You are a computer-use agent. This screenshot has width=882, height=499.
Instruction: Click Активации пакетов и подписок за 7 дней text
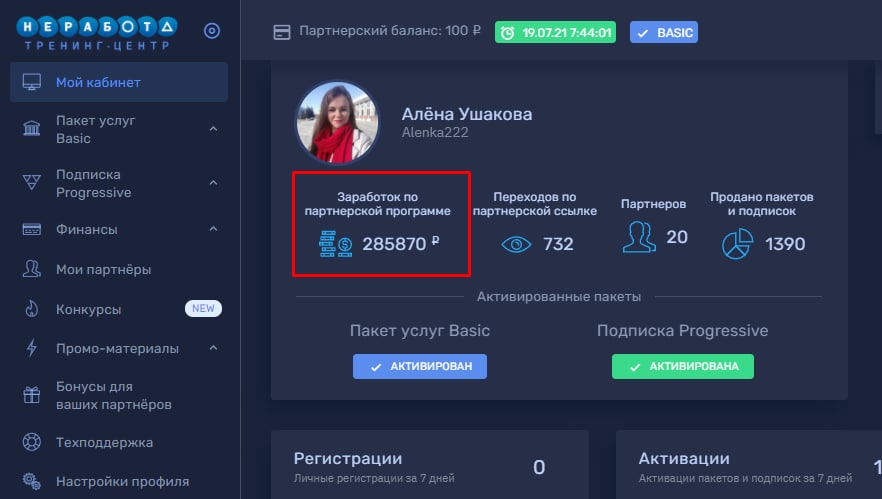[x=745, y=478]
